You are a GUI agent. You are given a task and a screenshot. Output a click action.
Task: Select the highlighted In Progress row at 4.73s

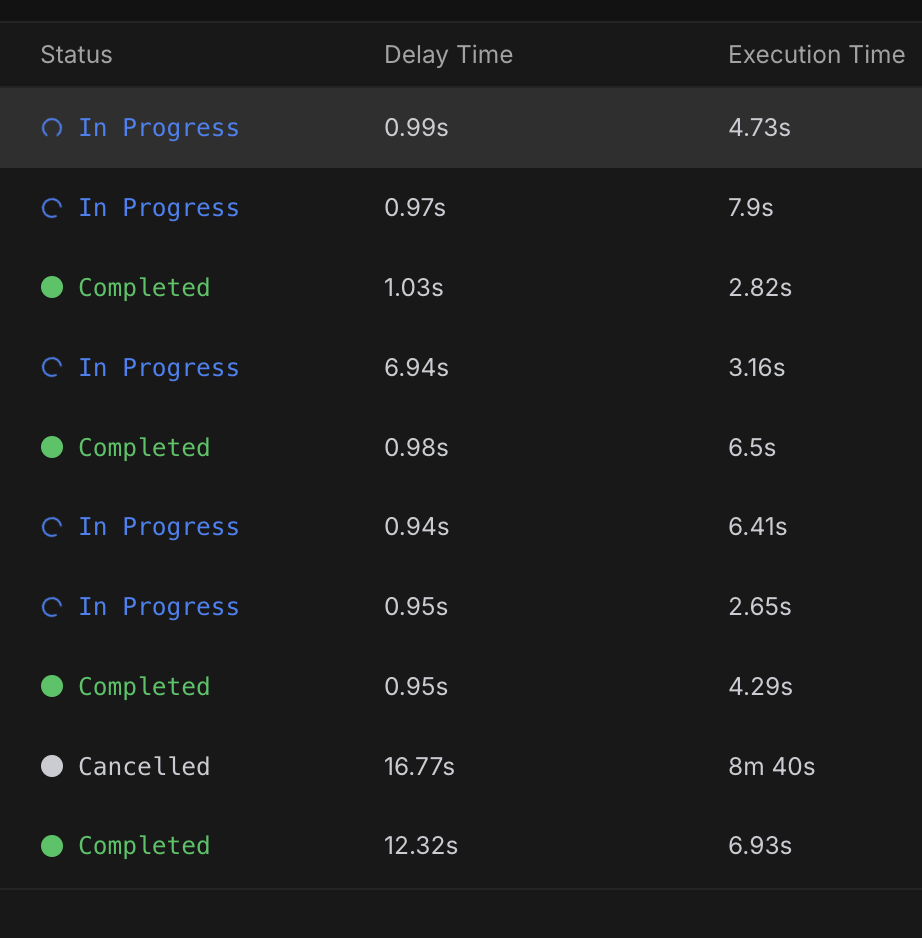pyautogui.click(x=461, y=127)
